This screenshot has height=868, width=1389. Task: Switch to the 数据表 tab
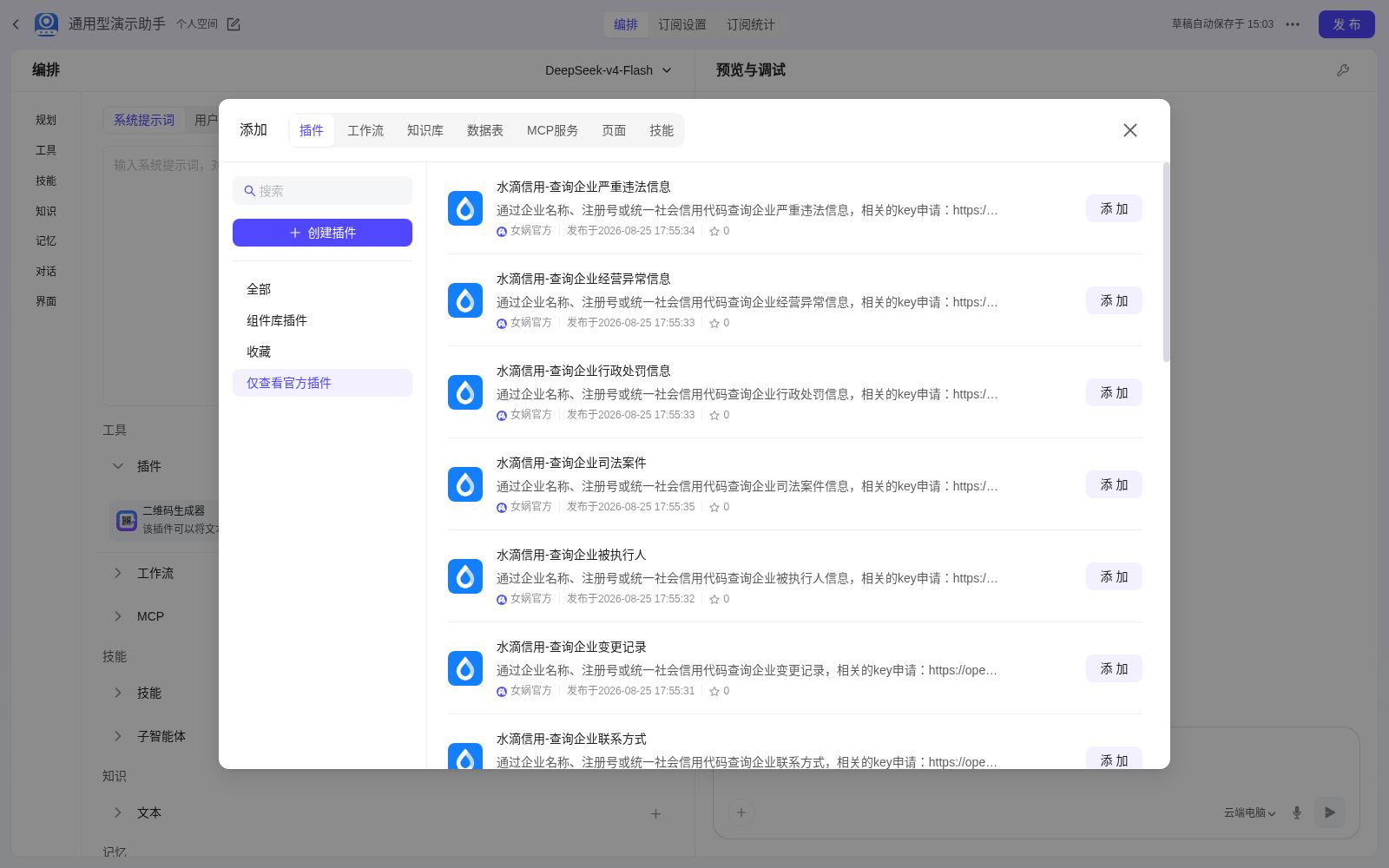point(485,130)
